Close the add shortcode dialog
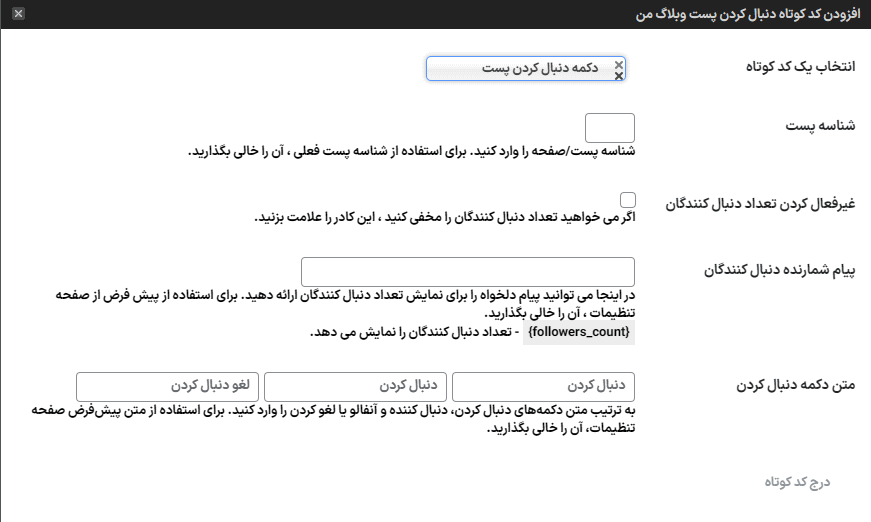The image size is (871, 522). [19, 14]
